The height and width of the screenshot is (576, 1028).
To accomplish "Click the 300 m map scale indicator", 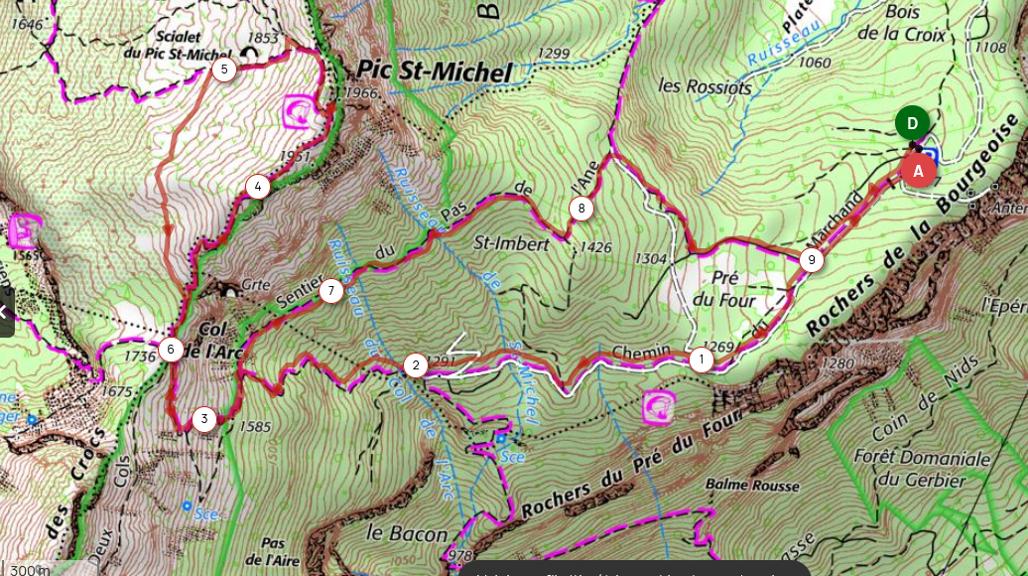I will pos(30,570).
